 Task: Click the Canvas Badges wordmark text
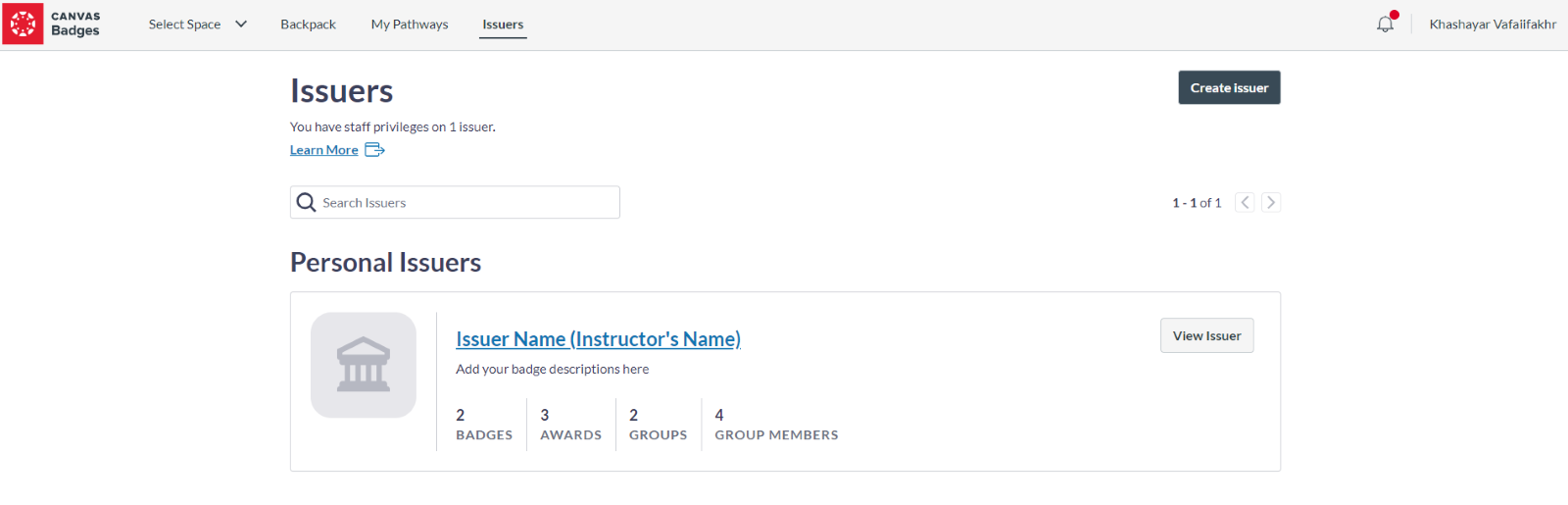[x=75, y=24]
